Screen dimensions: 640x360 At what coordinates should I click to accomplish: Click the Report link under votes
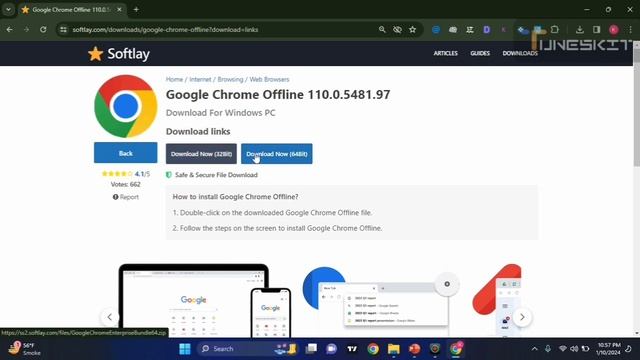(126, 197)
